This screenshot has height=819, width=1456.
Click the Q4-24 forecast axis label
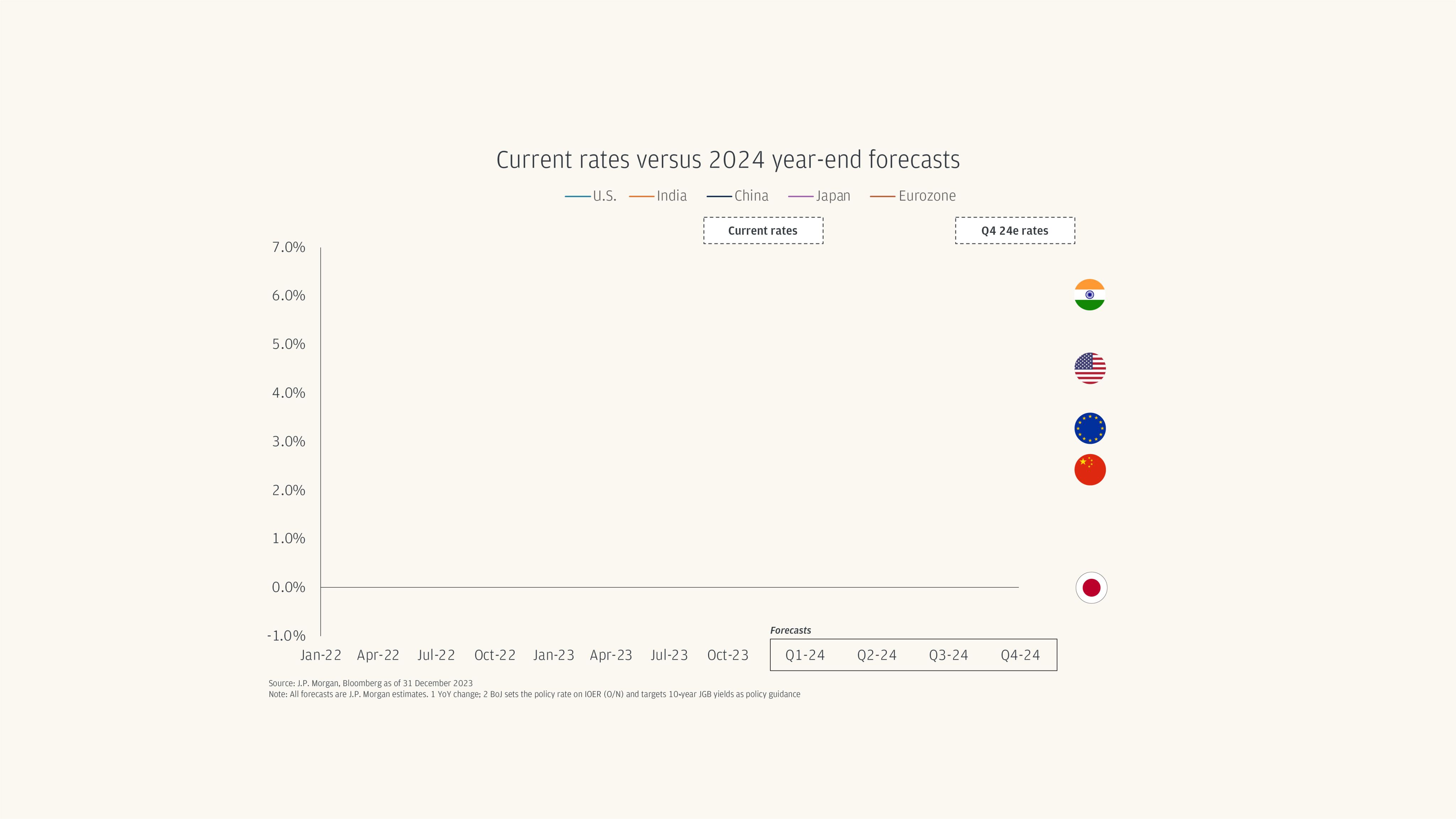pyautogui.click(x=1020, y=655)
